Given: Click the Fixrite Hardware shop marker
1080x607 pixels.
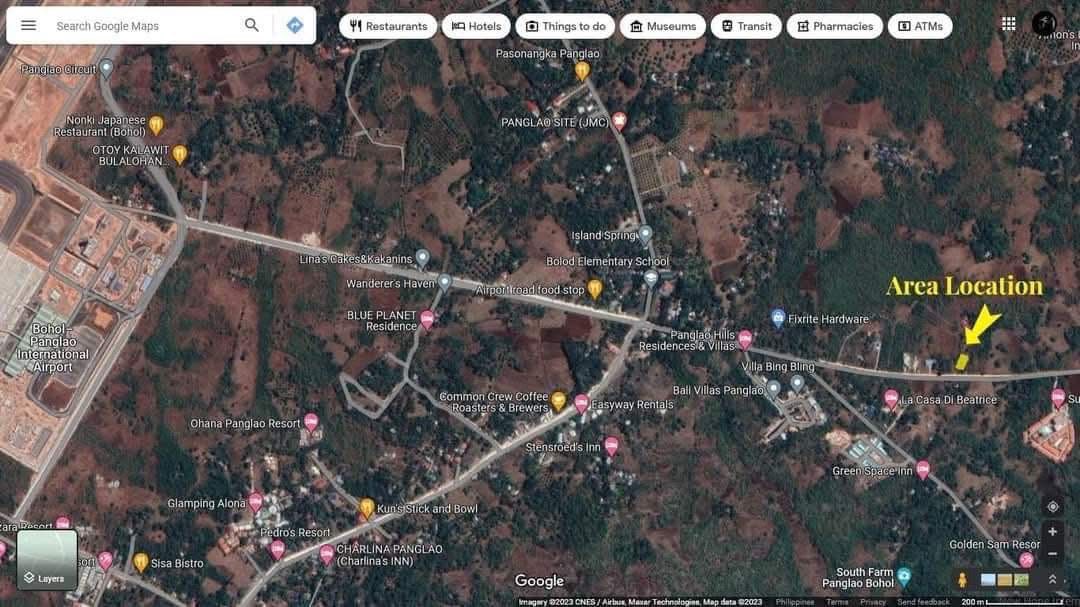Looking at the screenshot, I should click(778, 318).
